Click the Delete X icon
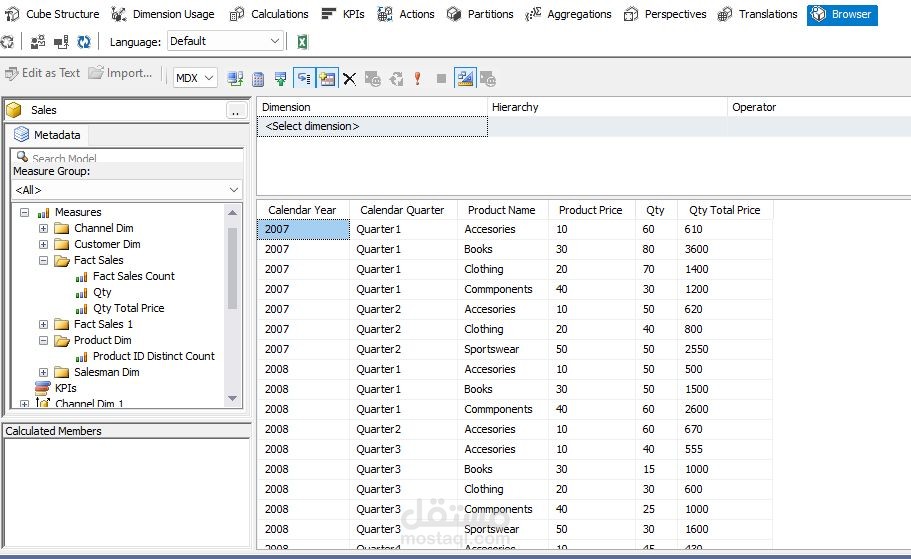The image size is (911, 559). [349, 78]
